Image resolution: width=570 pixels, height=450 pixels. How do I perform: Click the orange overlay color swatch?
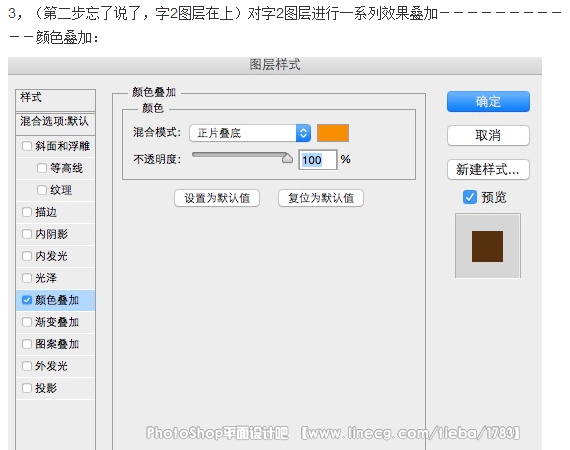tap(333, 133)
